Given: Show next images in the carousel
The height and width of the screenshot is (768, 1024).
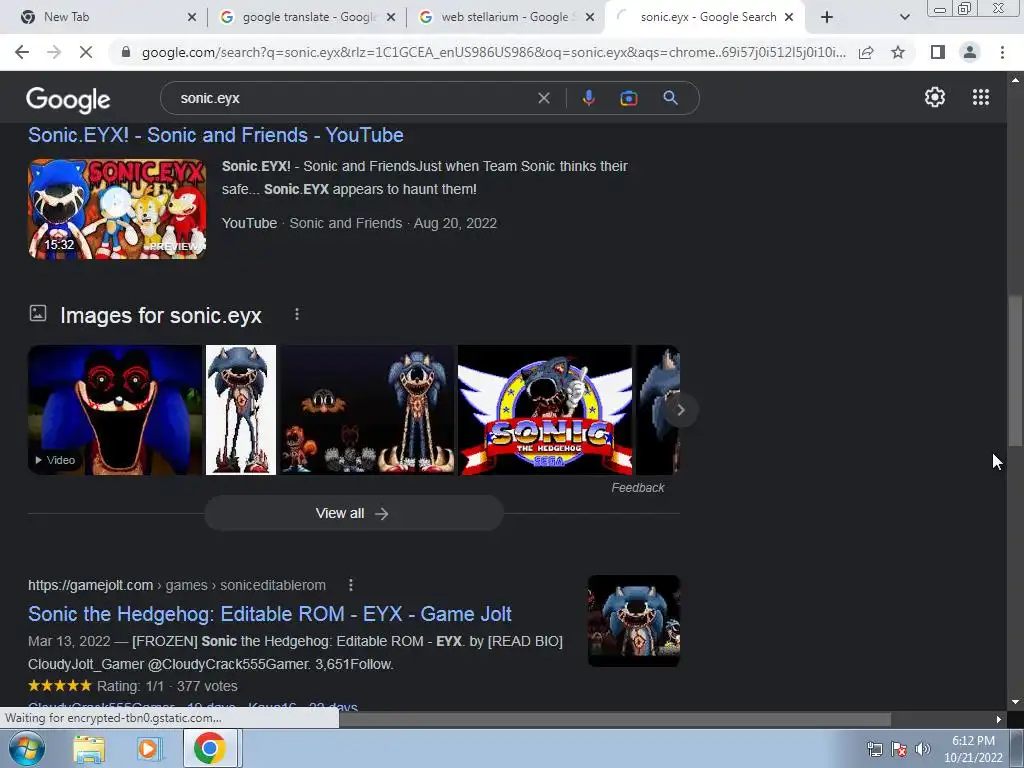Looking at the screenshot, I should tap(680, 409).
